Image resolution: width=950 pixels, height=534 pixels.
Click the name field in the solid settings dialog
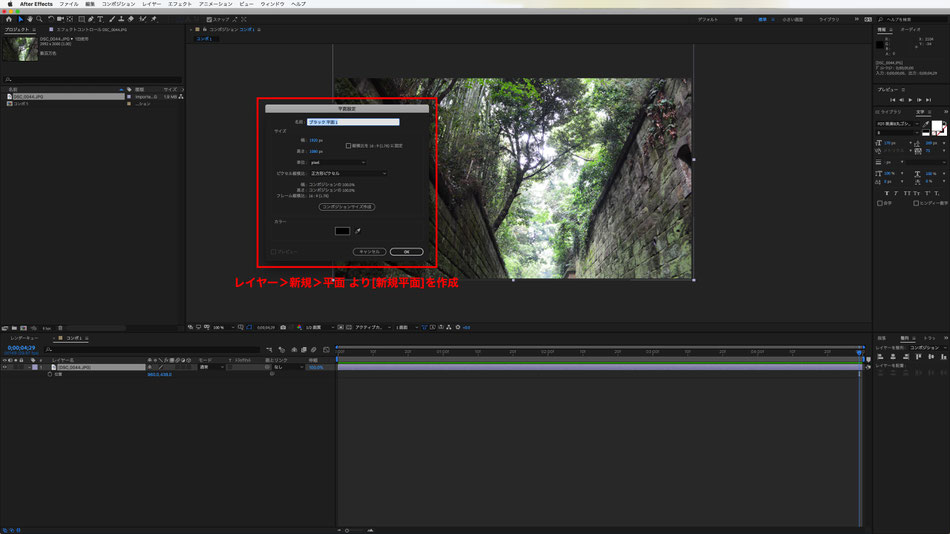coord(353,122)
